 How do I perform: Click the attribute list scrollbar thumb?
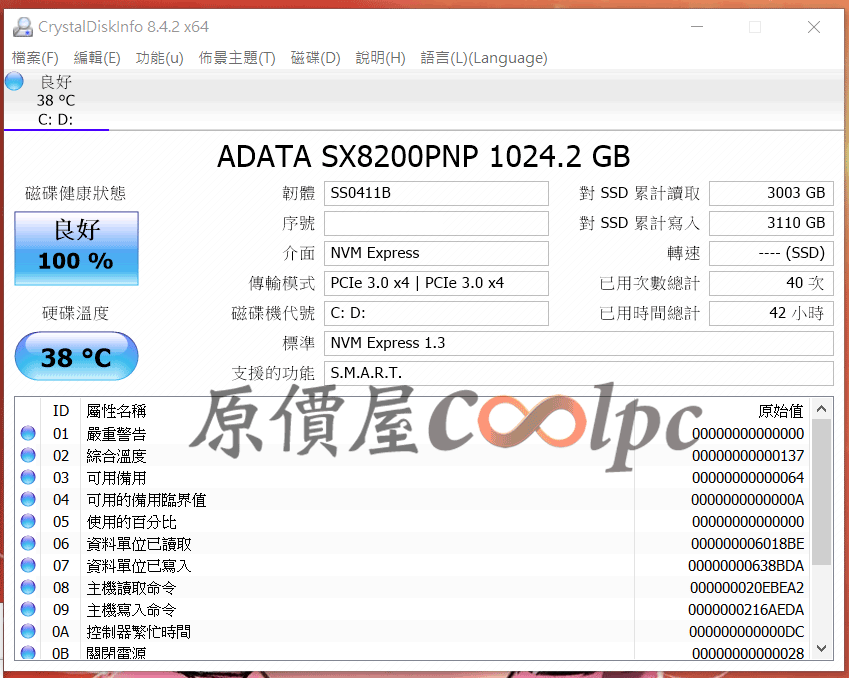coord(821,492)
